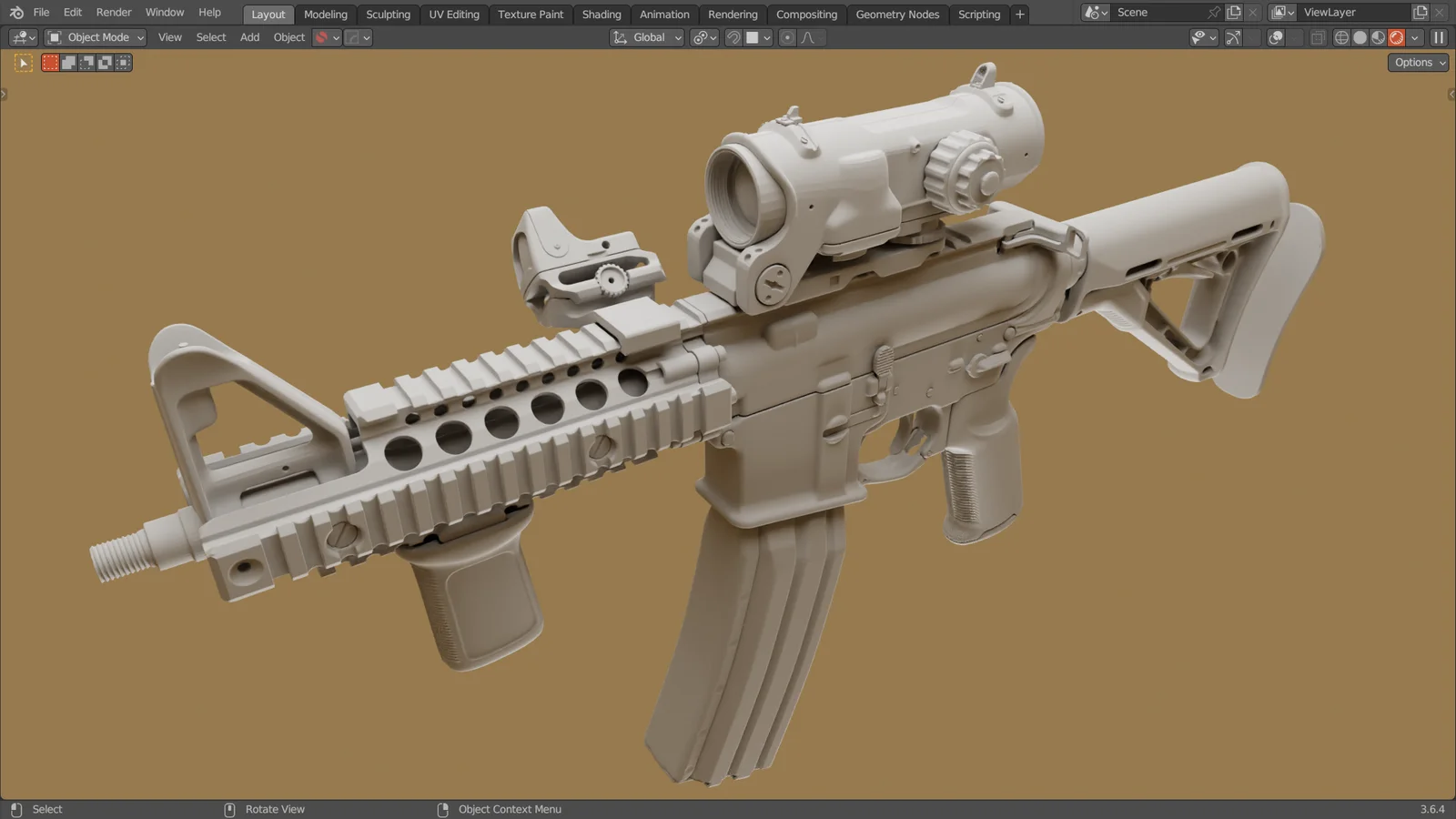This screenshot has width=1456, height=819.
Task: Enable snapping with the magnet toggle
Action: click(733, 37)
